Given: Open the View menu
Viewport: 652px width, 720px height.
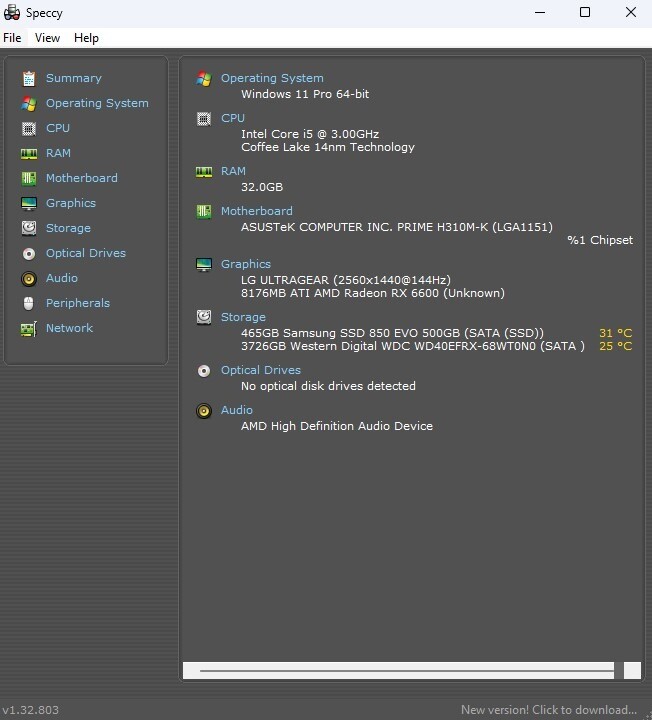Looking at the screenshot, I should click(x=47, y=38).
